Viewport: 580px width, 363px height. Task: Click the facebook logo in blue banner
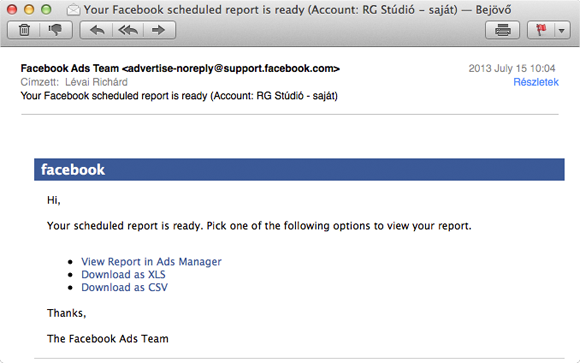73,170
